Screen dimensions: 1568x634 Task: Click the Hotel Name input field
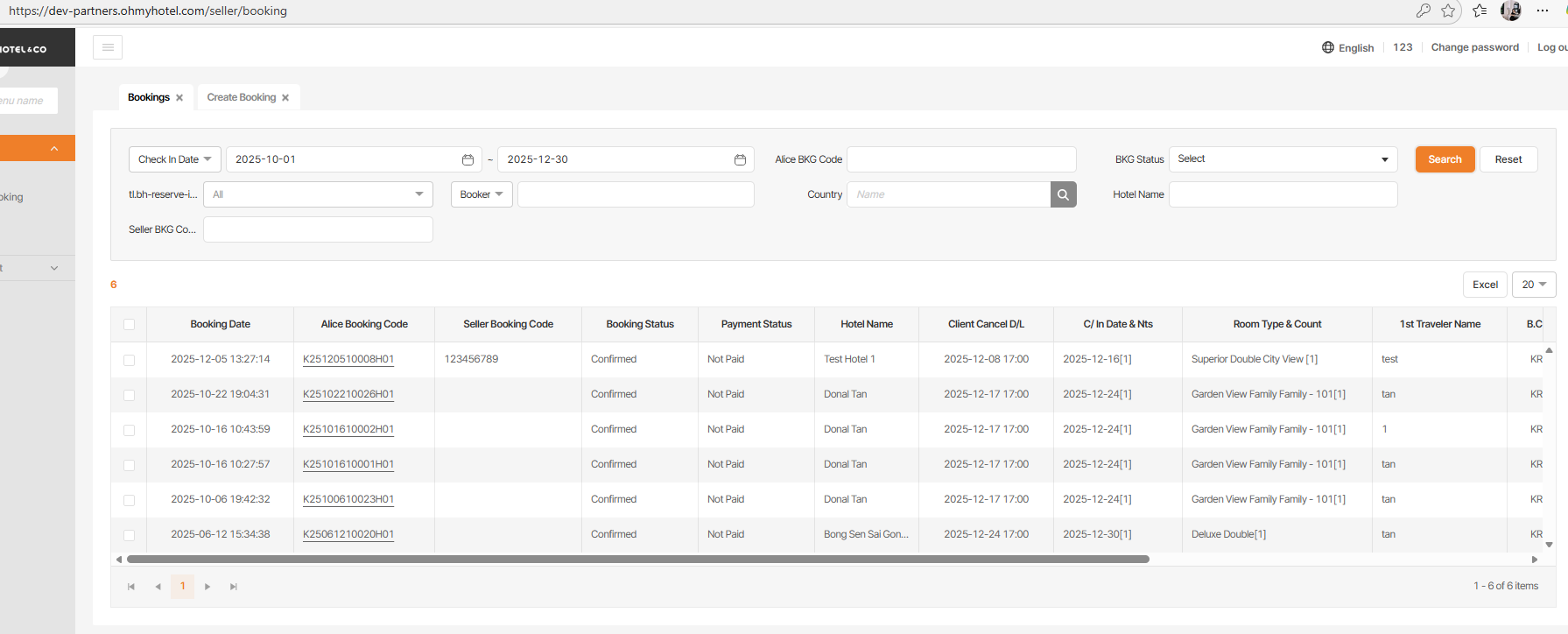[1283, 194]
